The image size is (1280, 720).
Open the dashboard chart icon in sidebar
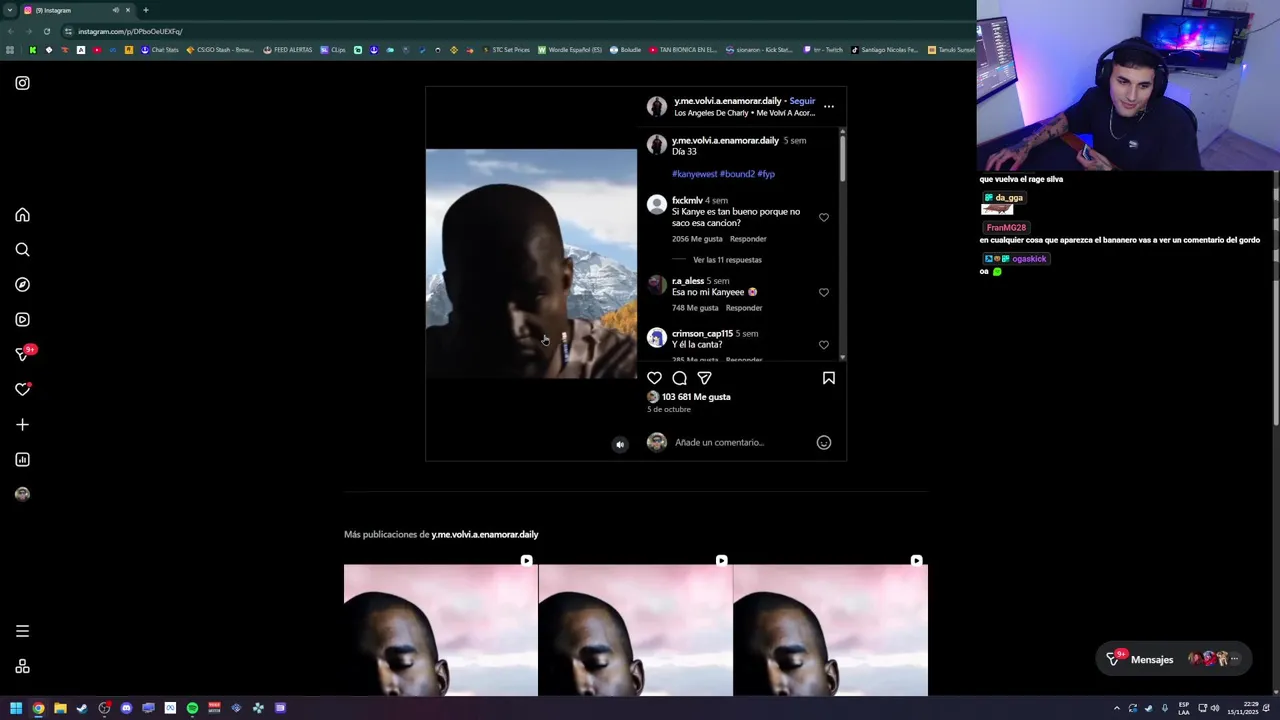click(x=22, y=460)
